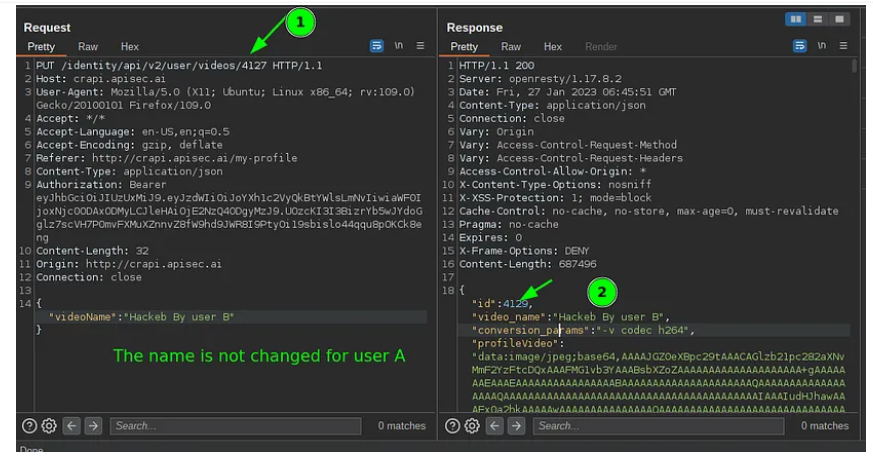Select the side-by-side split layout icon
This screenshot has height=468, width=873.
click(x=796, y=19)
